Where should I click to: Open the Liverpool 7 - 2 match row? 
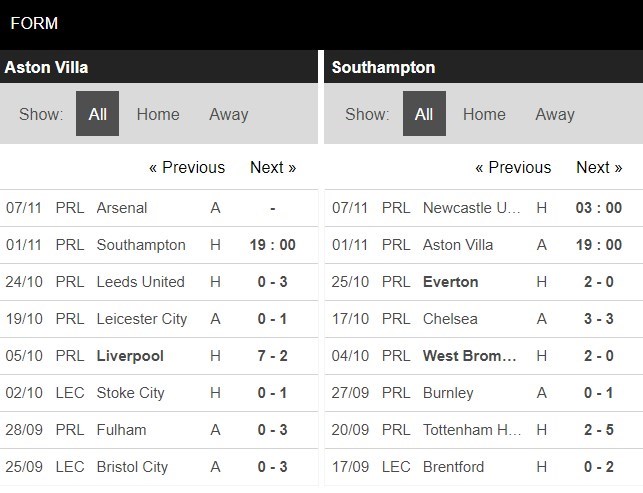pyautogui.click(x=159, y=356)
